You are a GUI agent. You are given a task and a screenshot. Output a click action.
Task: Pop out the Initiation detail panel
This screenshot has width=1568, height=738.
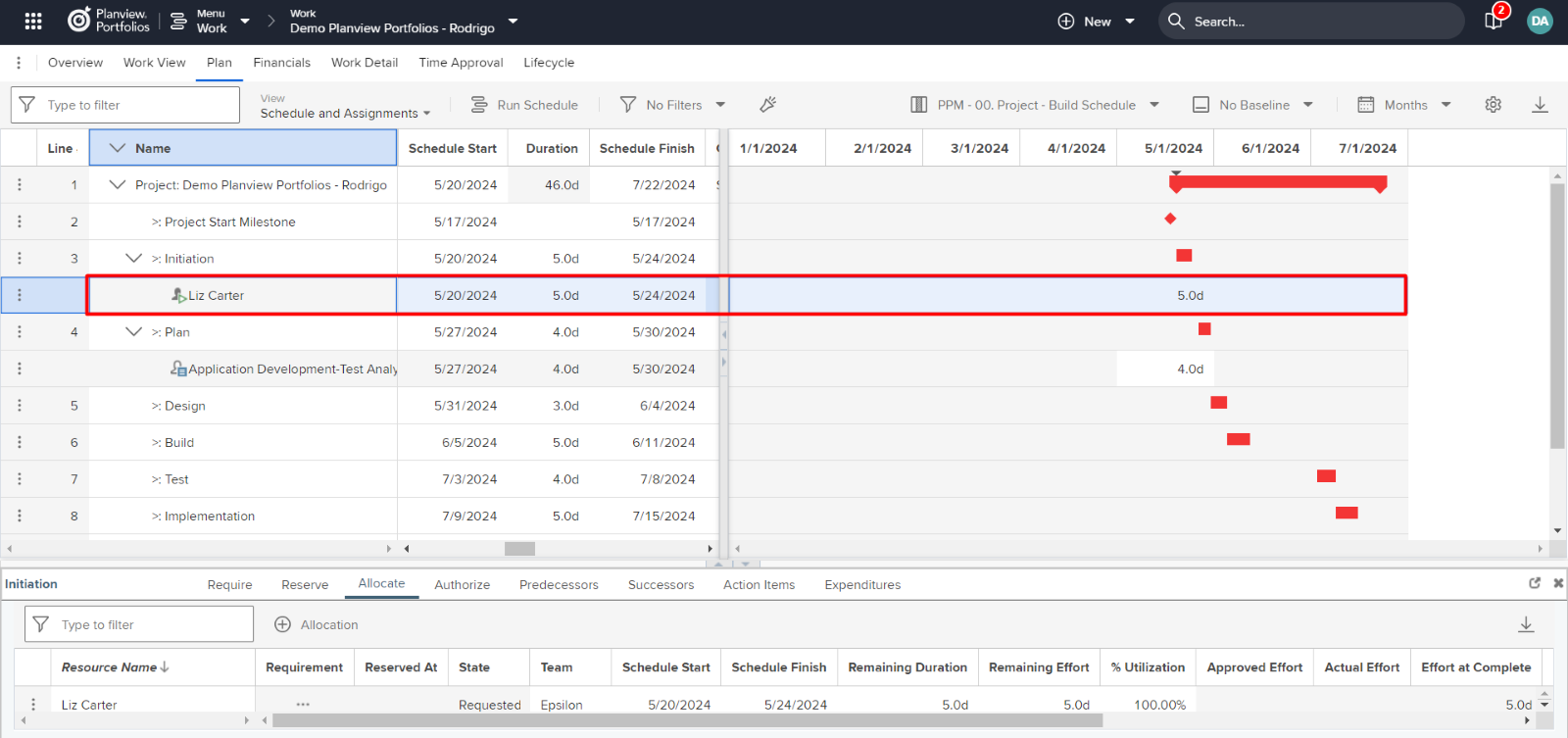pyautogui.click(x=1535, y=583)
